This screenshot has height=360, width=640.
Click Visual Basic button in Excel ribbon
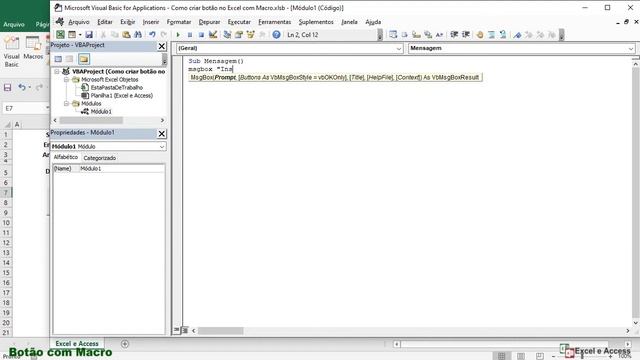tap(11, 51)
